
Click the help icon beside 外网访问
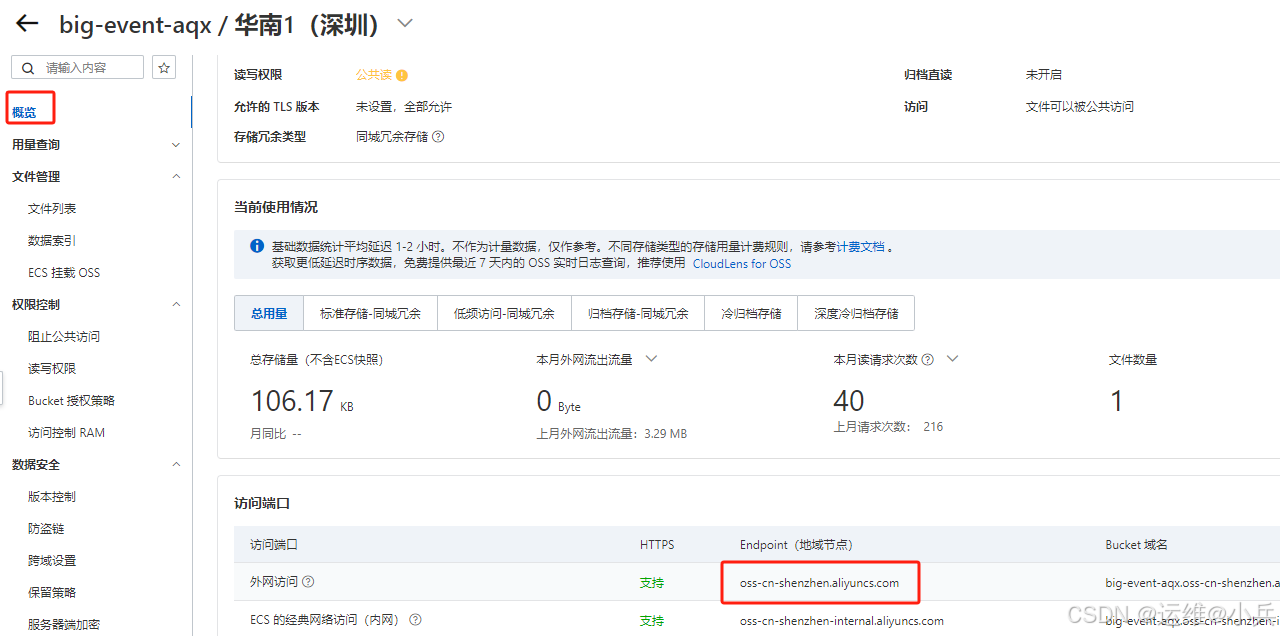[308, 582]
